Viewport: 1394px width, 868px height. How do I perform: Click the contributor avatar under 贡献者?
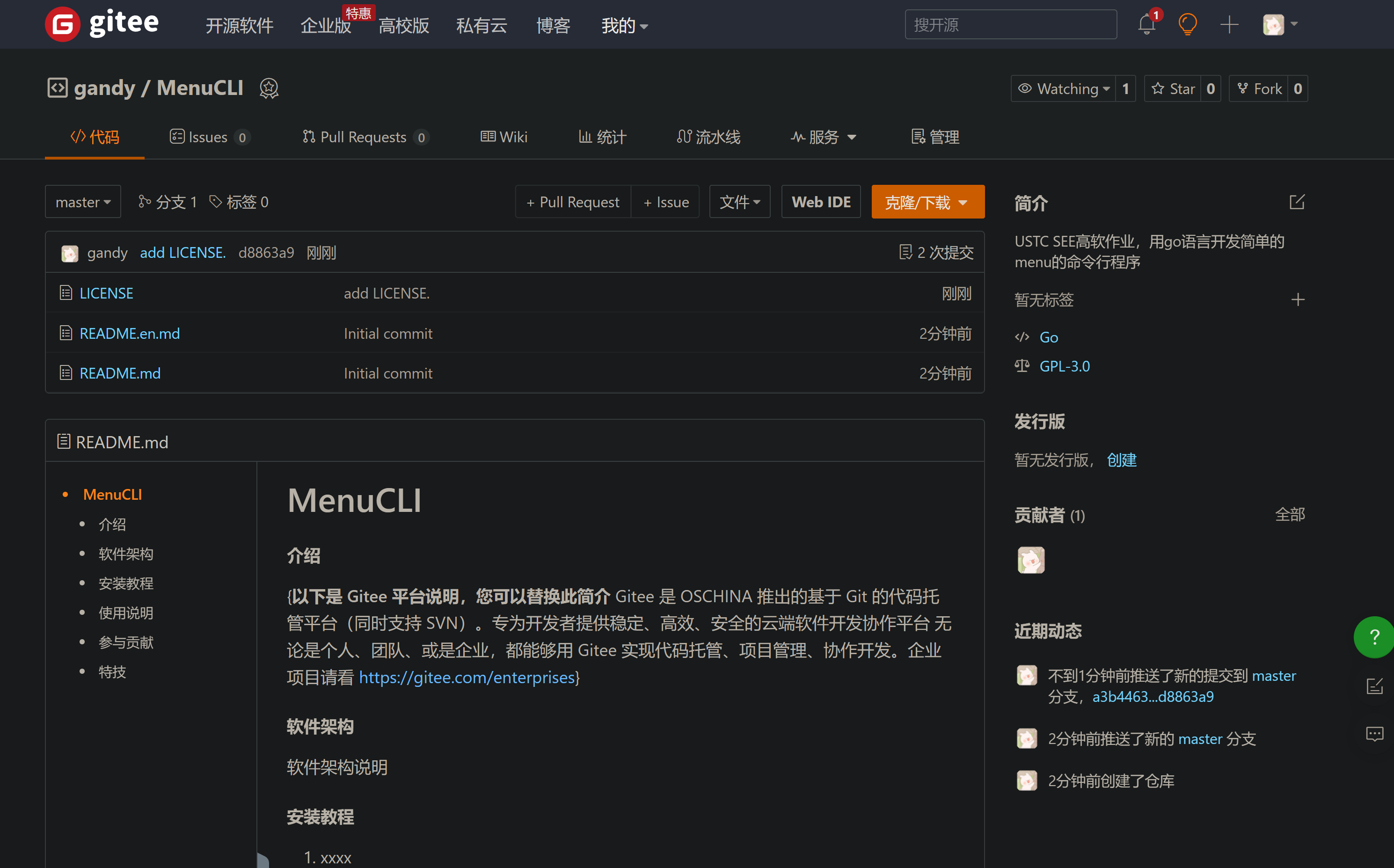click(x=1030, y=560)
